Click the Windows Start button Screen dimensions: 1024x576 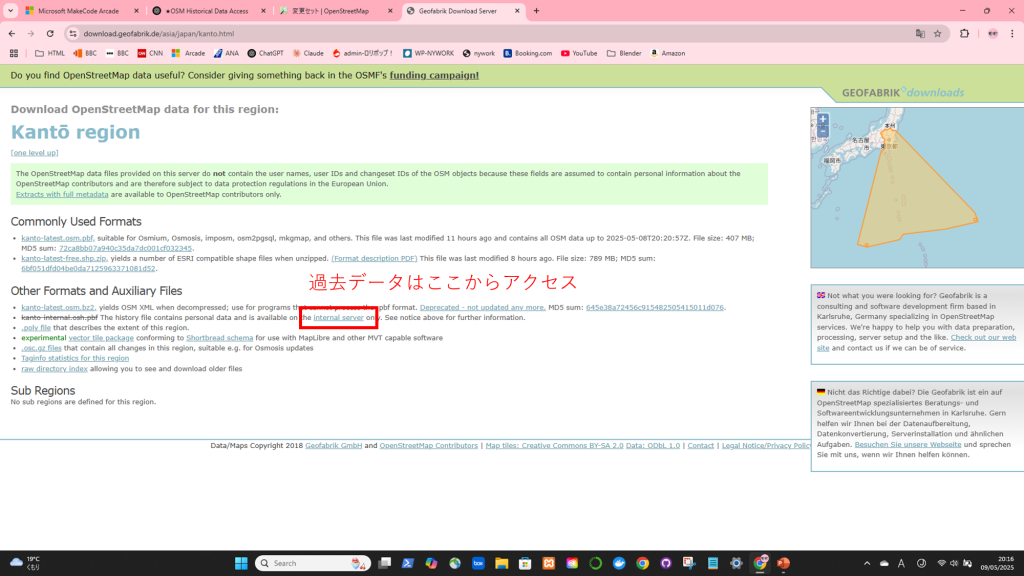[x=241, y=563]
